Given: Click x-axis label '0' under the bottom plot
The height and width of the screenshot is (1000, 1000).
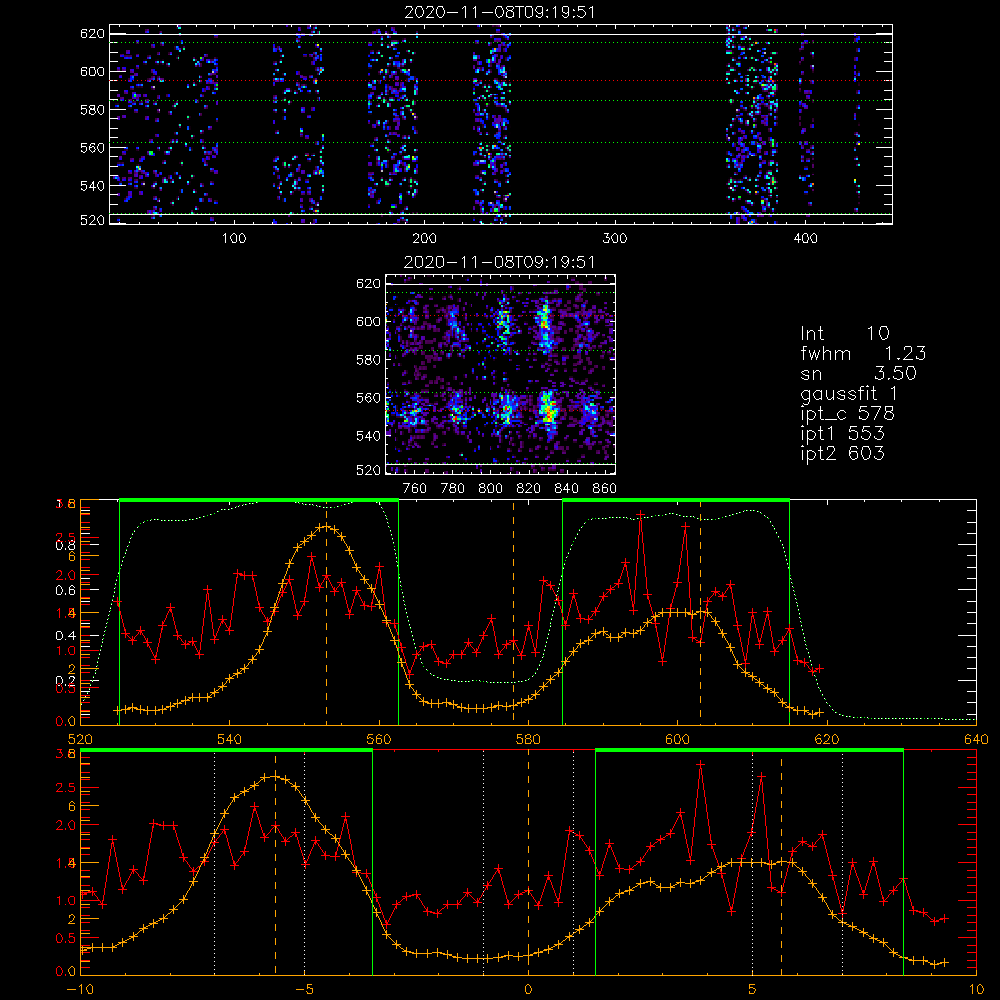Looking at the screenshot, I should coord(528,990).
